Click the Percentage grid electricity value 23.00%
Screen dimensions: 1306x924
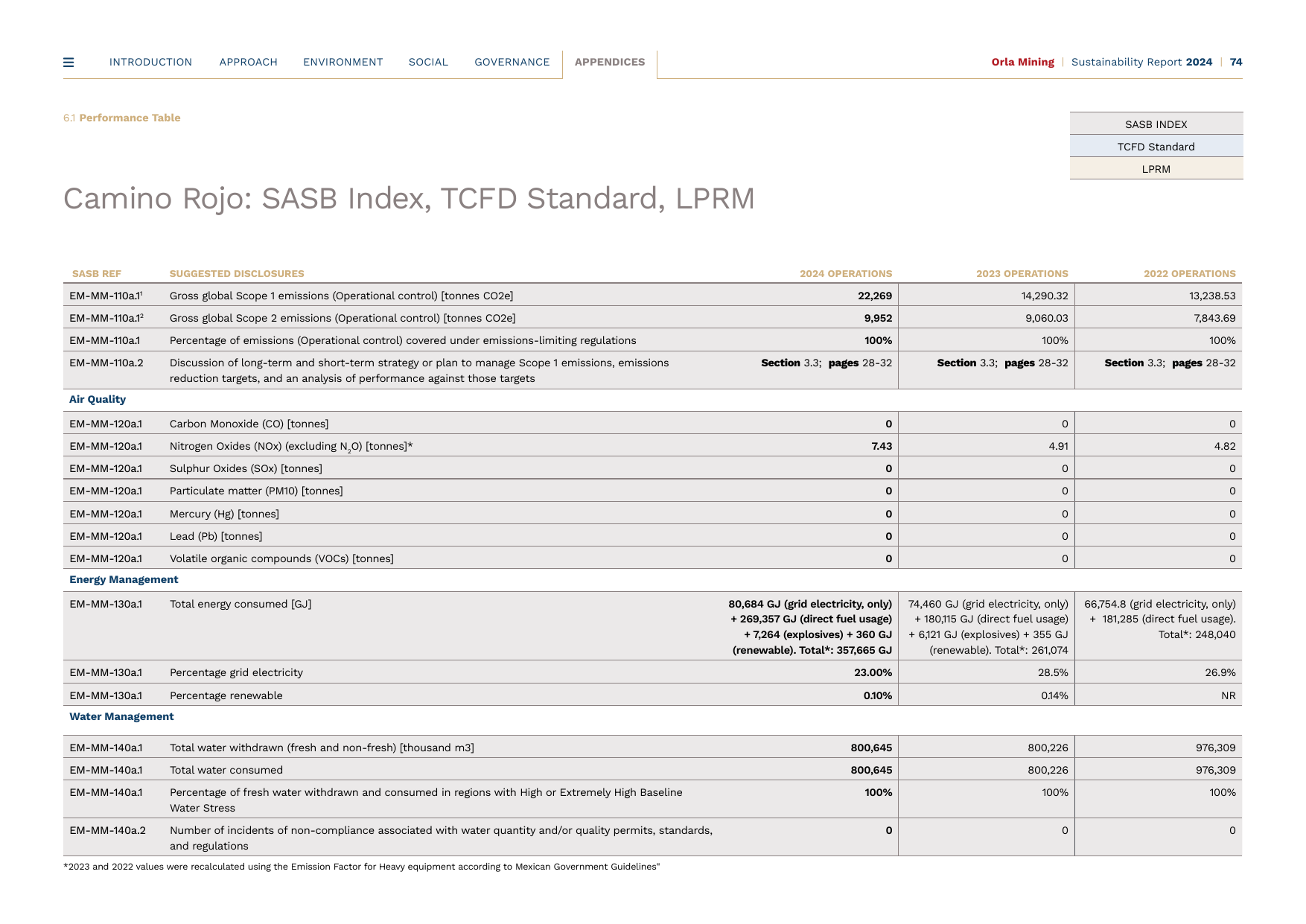point(873,672)
